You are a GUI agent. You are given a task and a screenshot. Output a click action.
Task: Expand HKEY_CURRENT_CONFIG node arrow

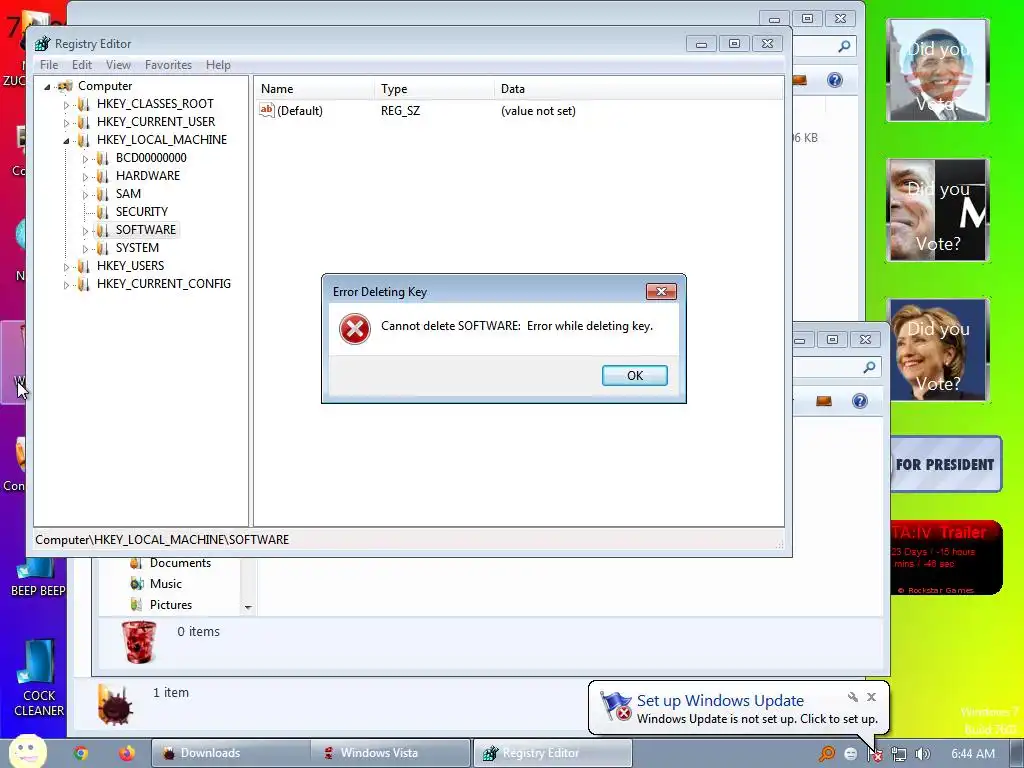tap(66, 285)
